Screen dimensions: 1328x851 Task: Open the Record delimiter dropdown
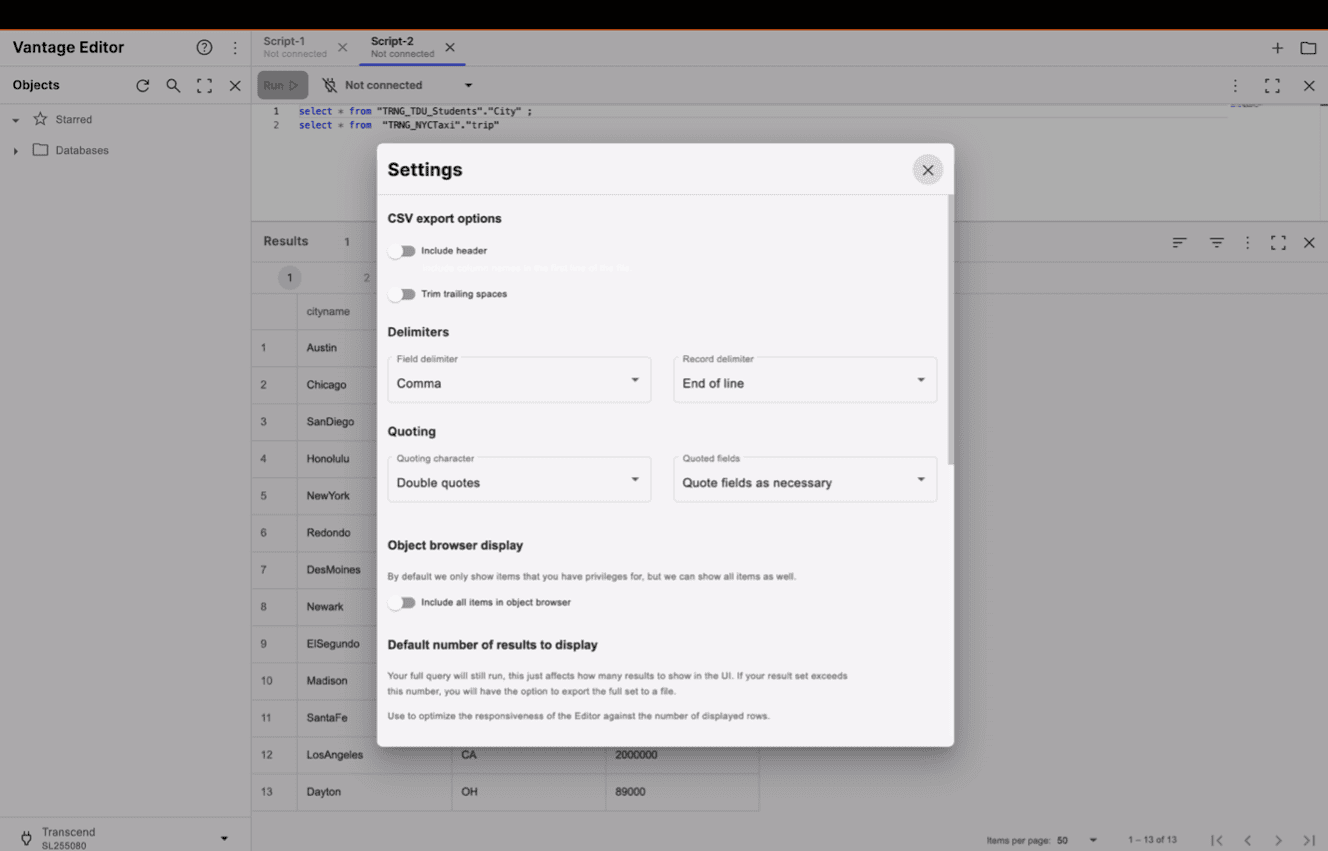coord(805,381)
